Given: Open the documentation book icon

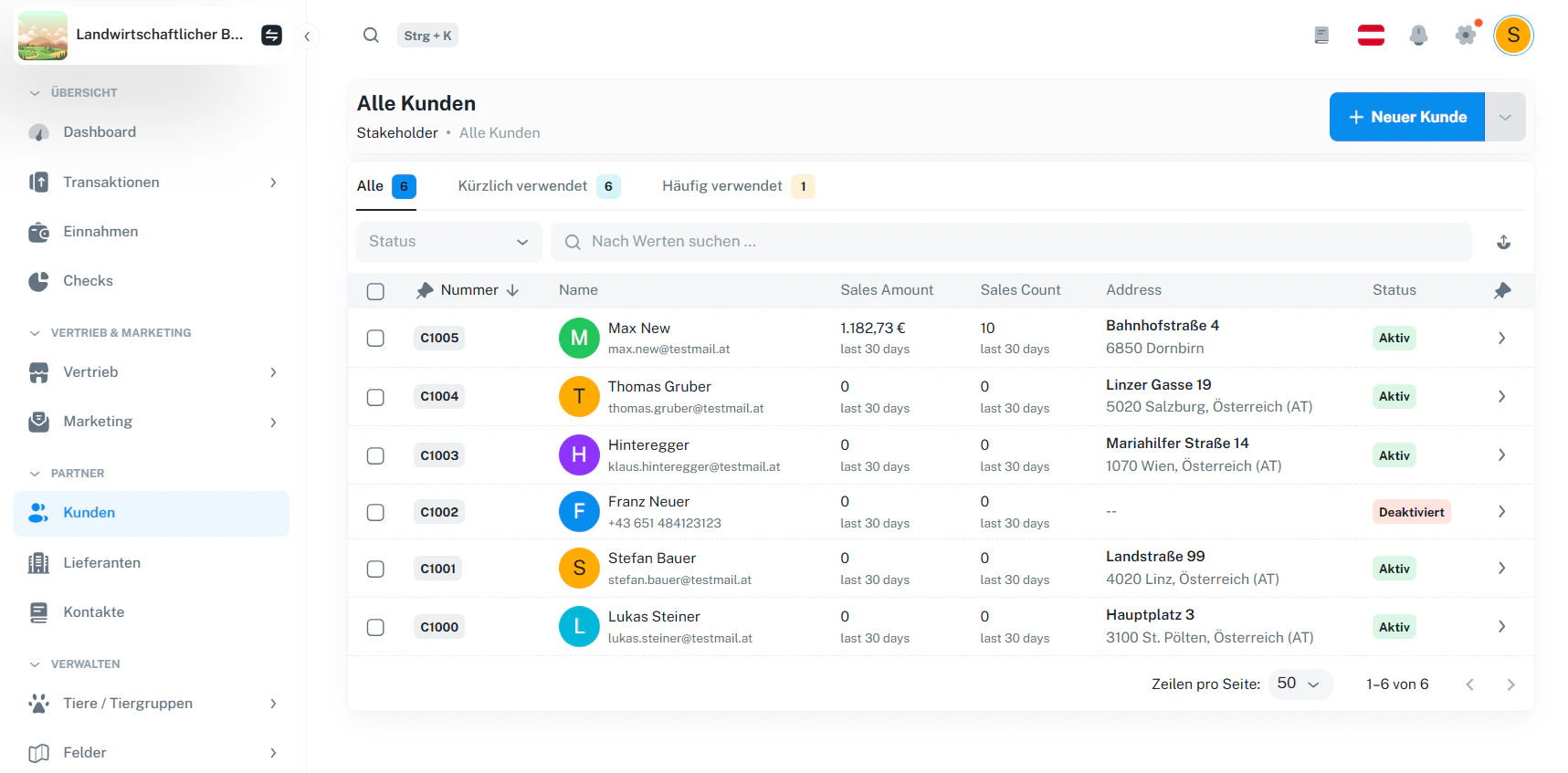Looking at the screenshot, I should (1321, 36).
